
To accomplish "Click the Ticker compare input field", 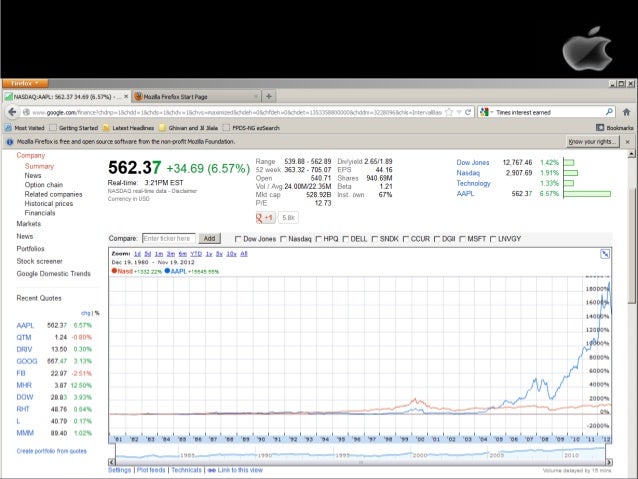I will point(168,238).
